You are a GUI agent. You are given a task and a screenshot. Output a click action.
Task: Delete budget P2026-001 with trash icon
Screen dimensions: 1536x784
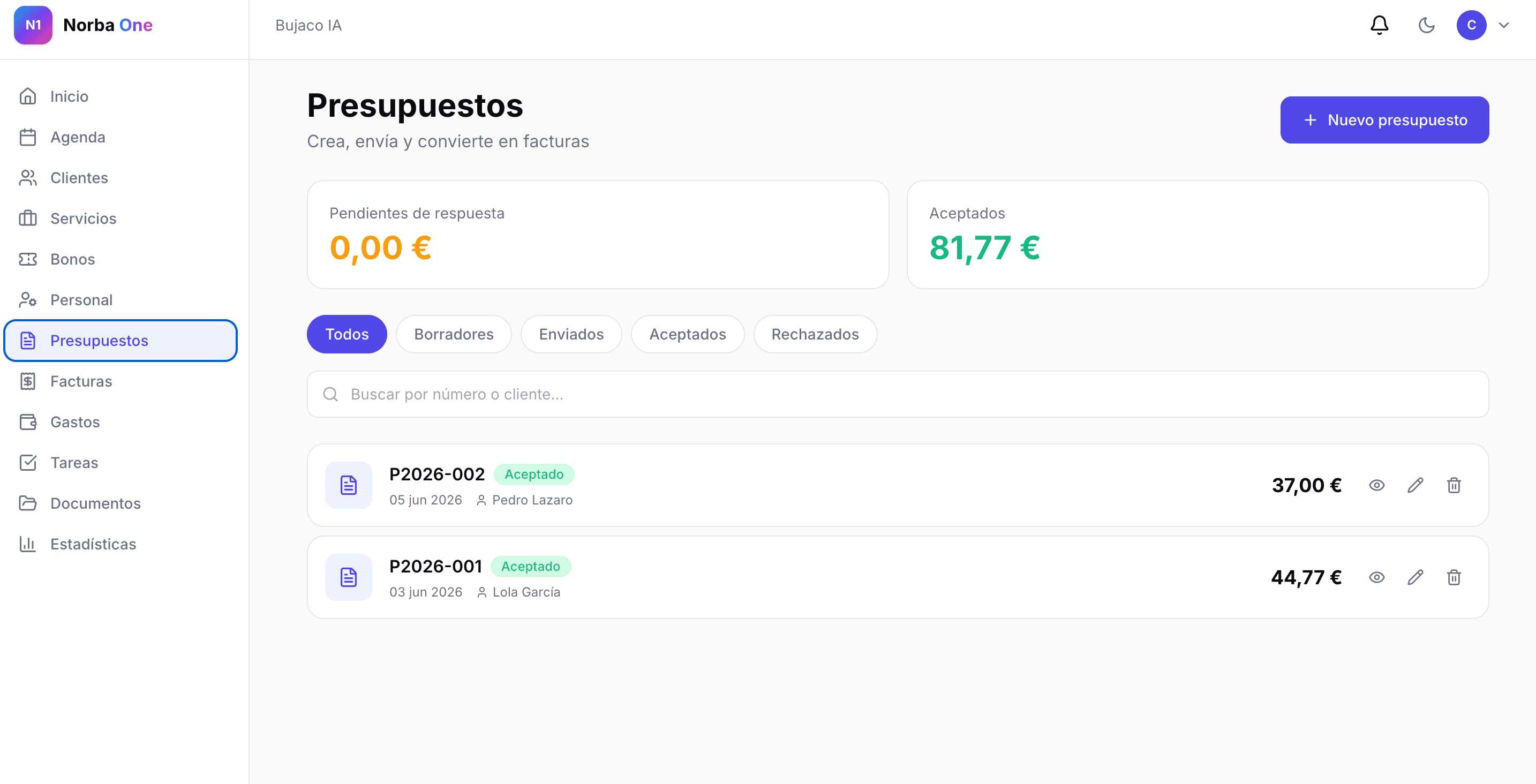[1454, 577]
